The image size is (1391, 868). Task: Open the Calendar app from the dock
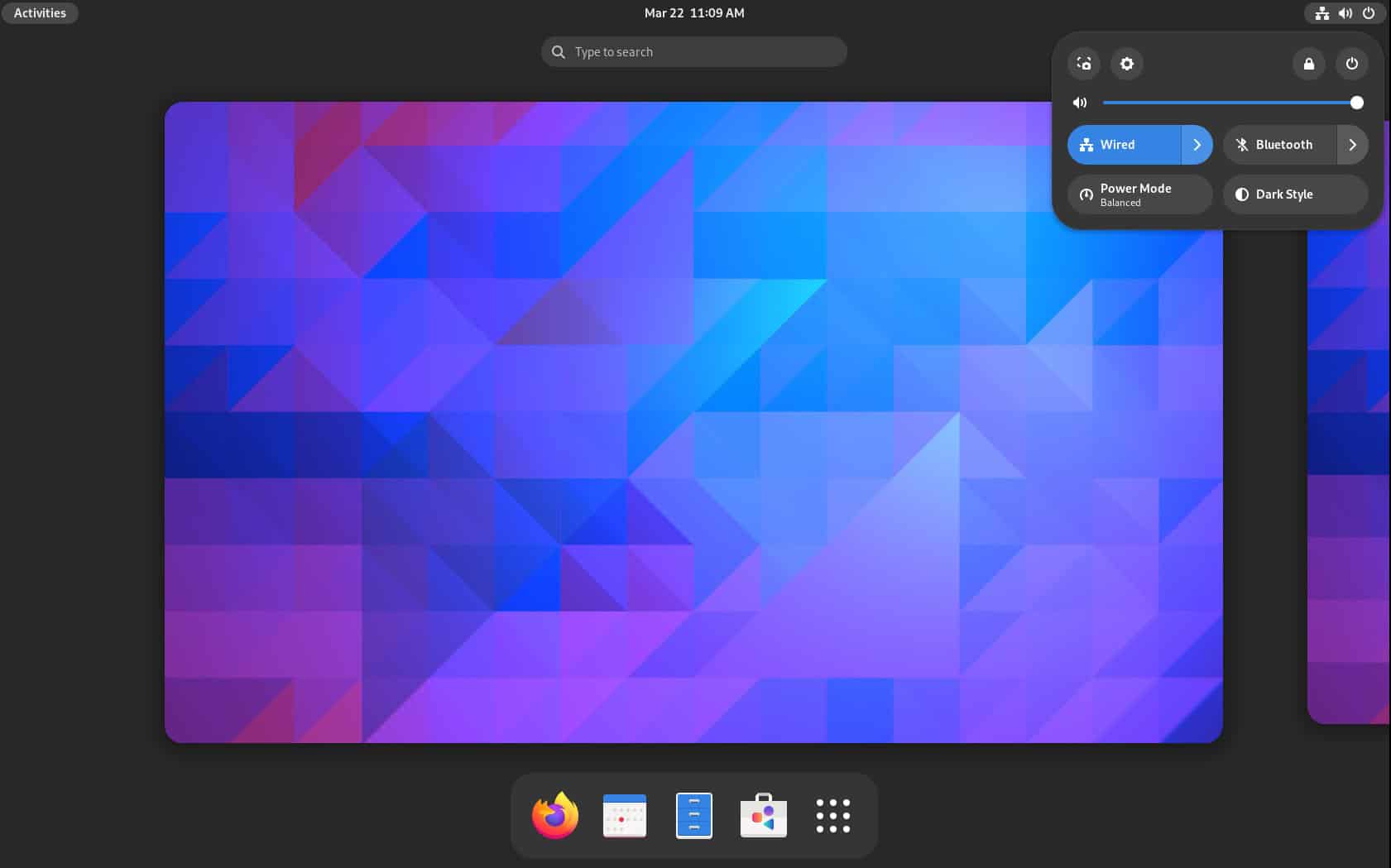point(624,814)
